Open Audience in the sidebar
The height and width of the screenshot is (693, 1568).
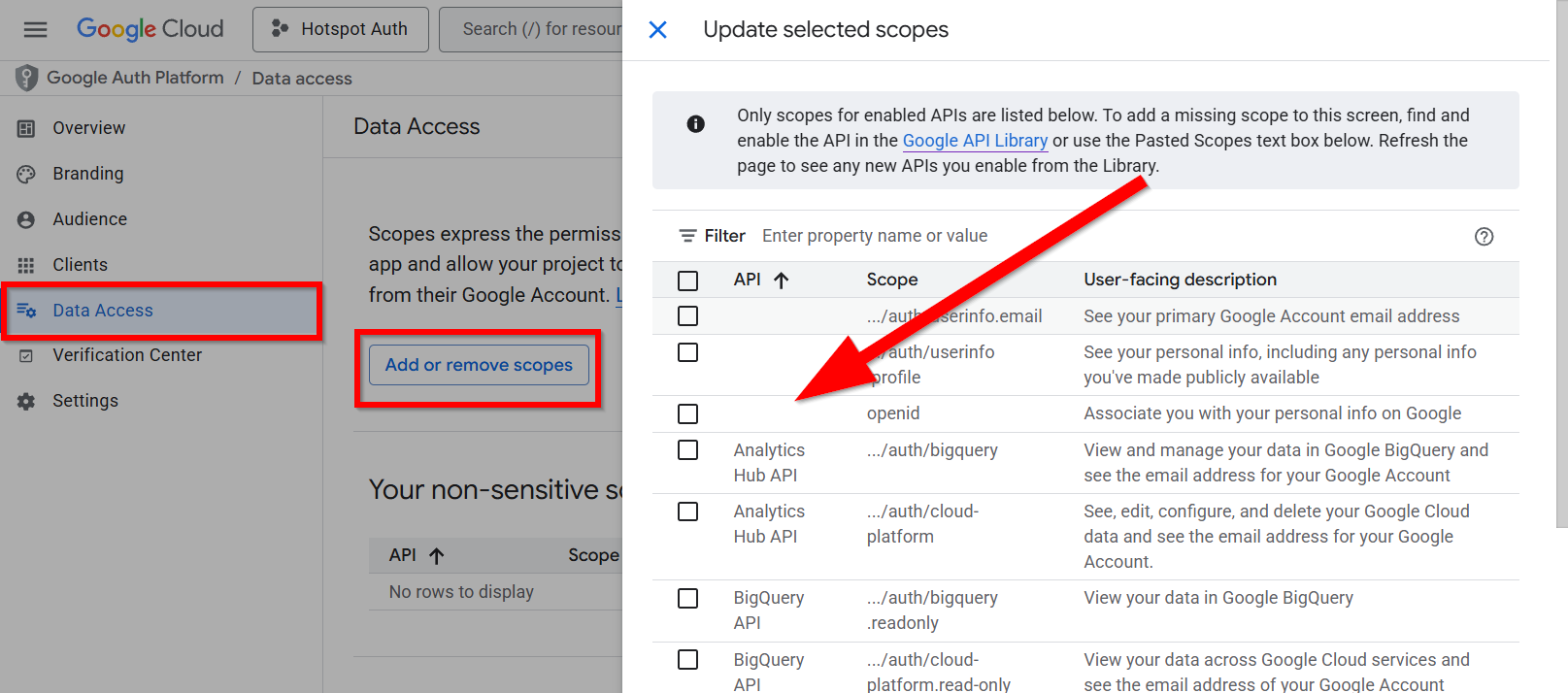coord(89,219)
